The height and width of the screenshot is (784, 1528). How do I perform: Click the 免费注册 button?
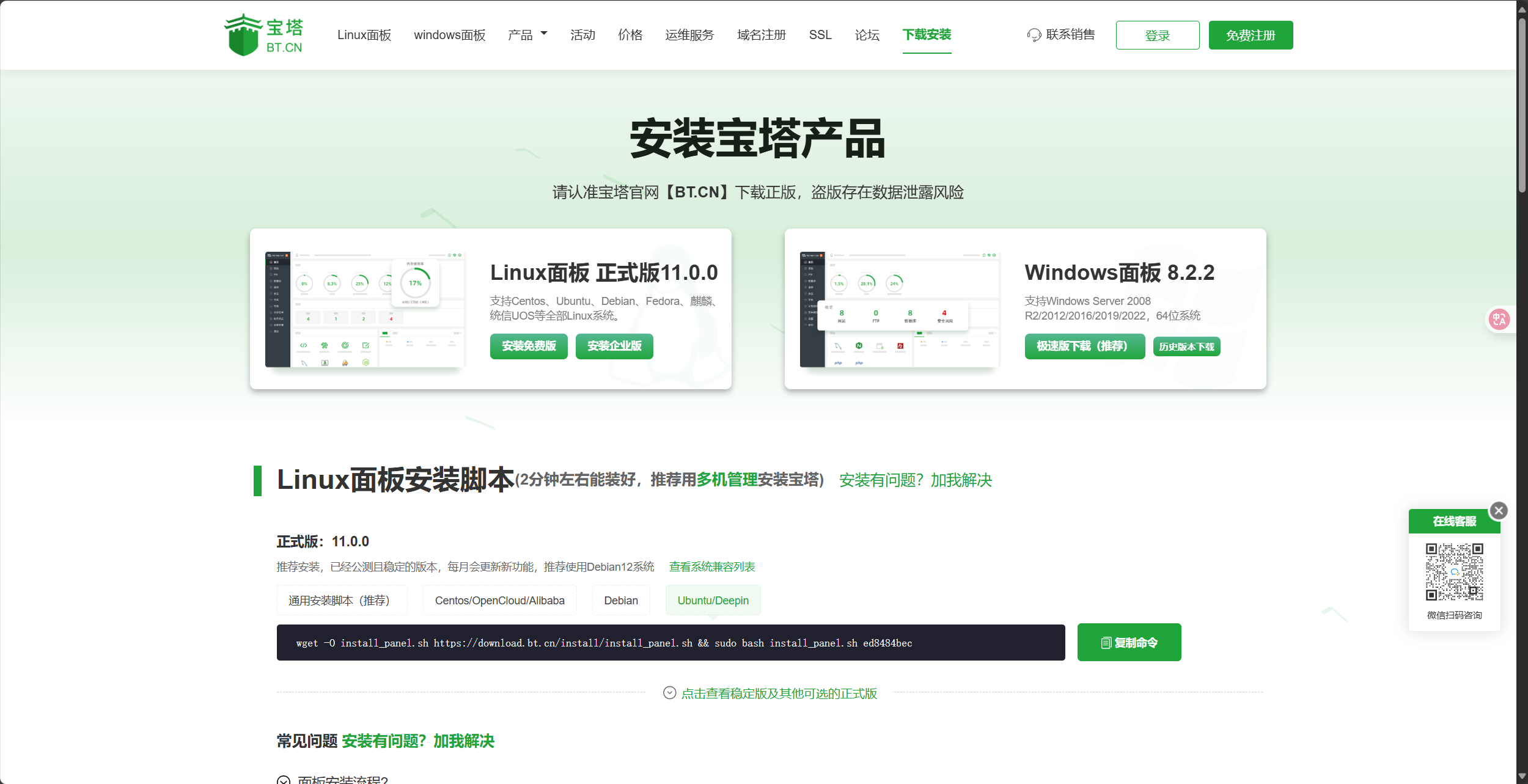click(1251, 35)
